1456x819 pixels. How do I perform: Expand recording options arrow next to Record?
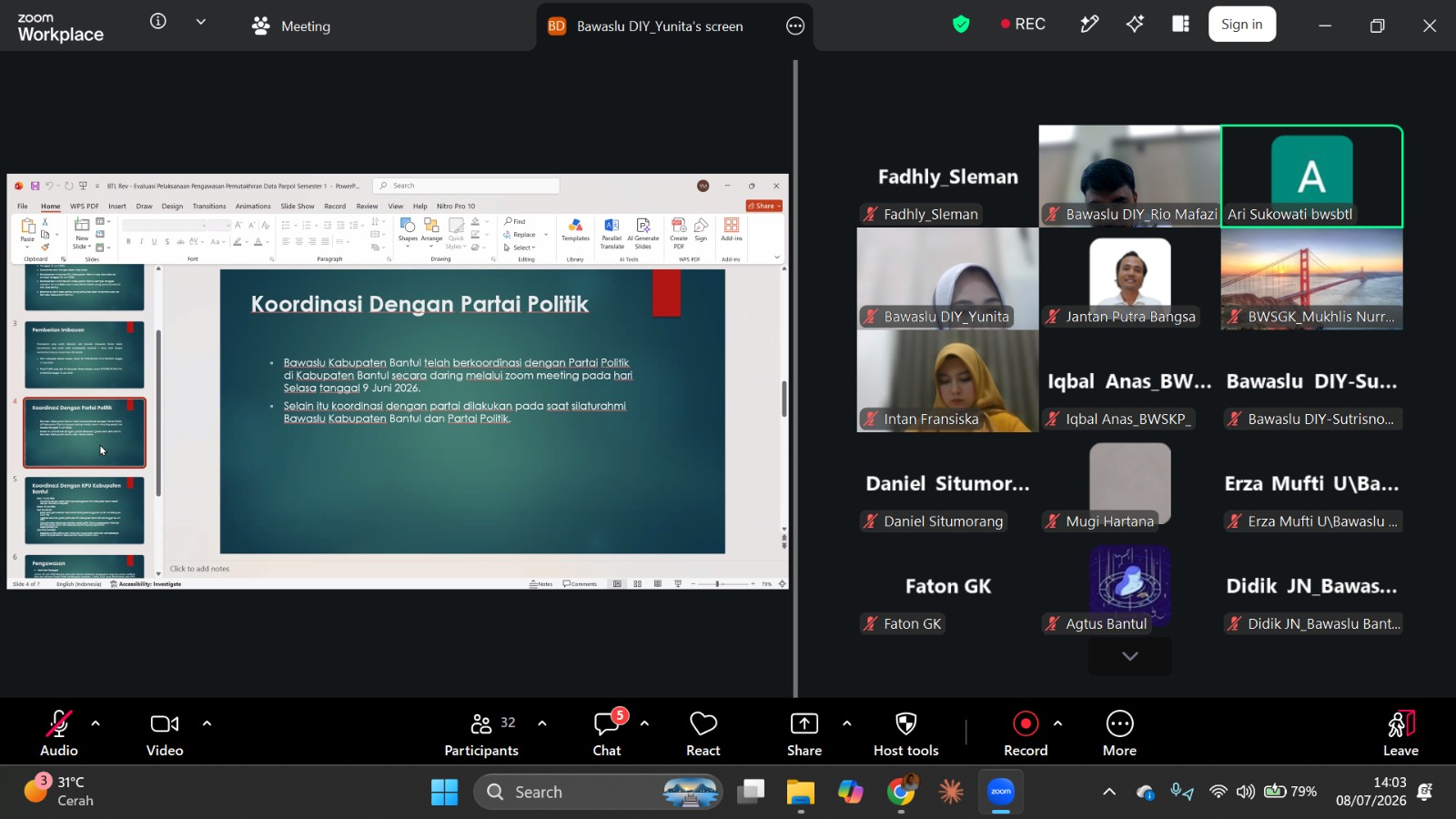(x=1057, y=723)
